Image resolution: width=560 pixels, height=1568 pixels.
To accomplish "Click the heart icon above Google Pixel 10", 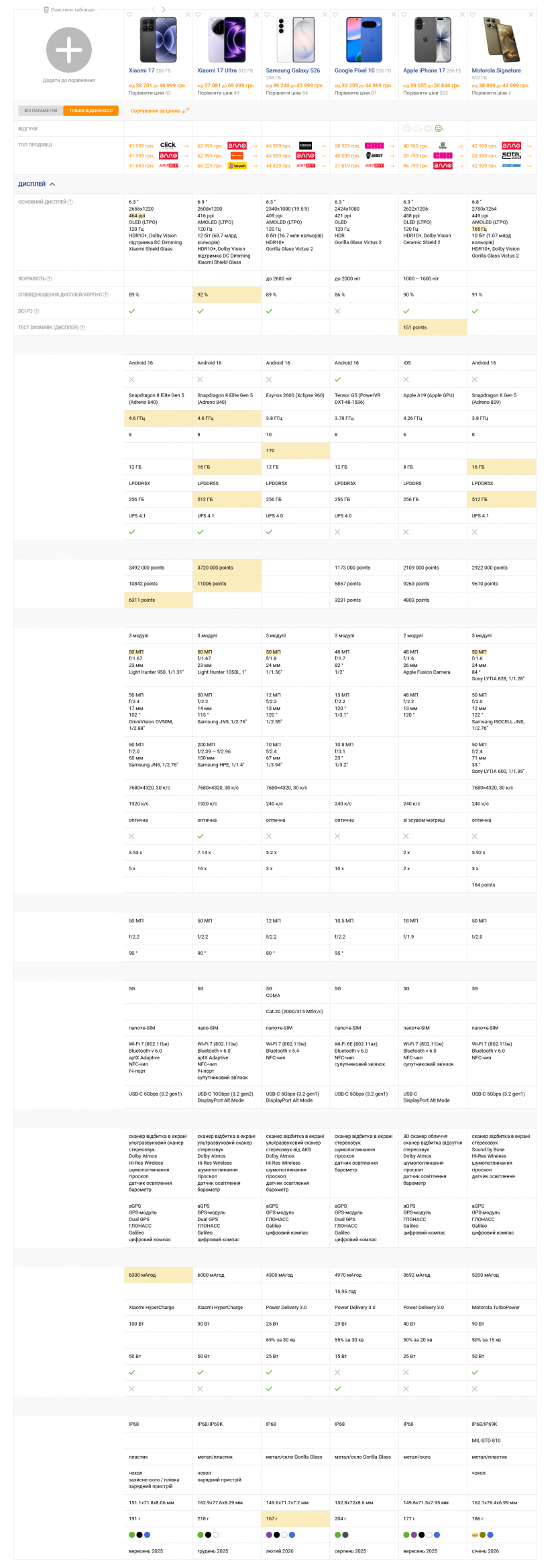I will [335, 14].
